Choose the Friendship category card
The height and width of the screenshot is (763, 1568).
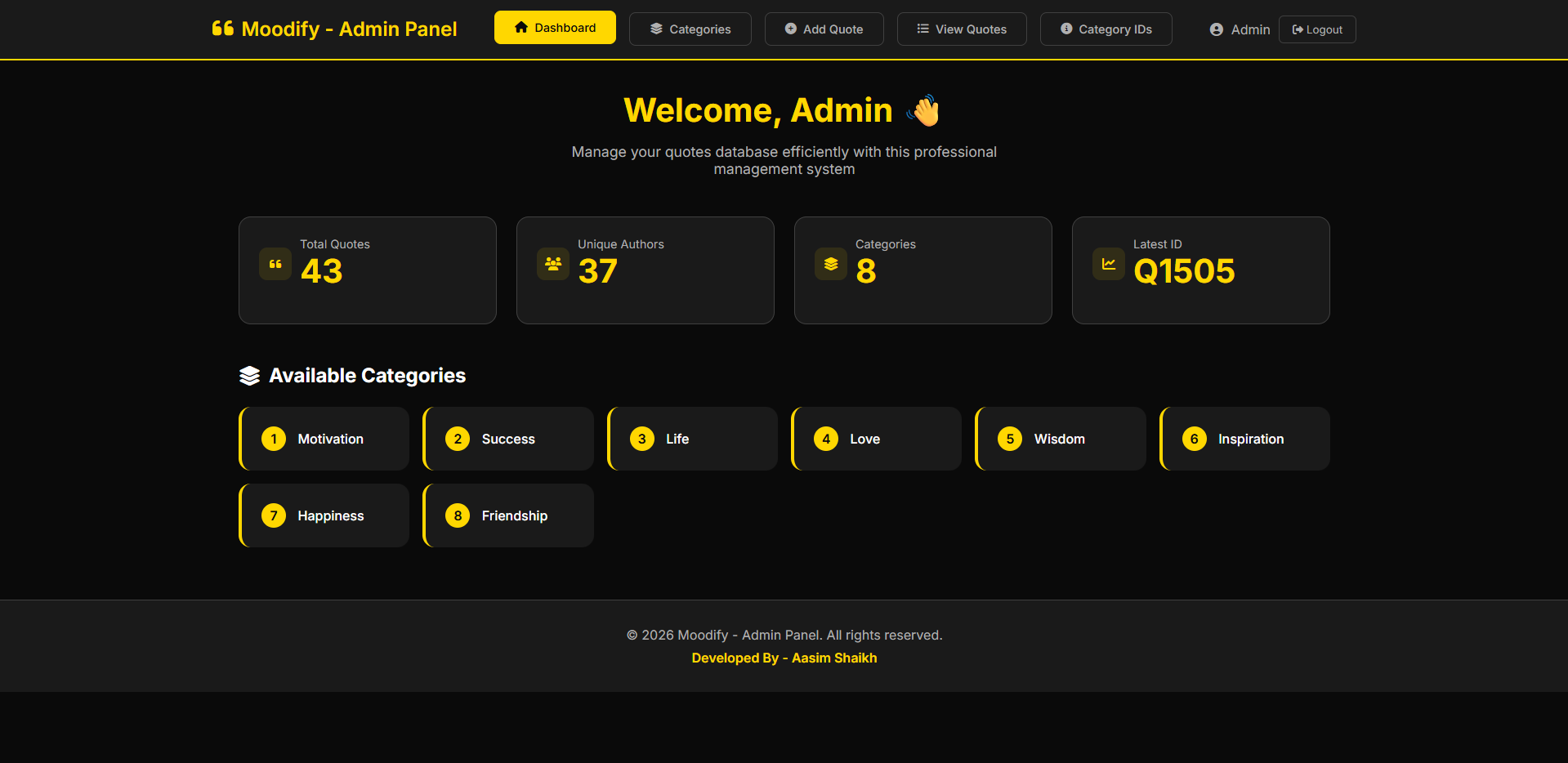point(508,515)
